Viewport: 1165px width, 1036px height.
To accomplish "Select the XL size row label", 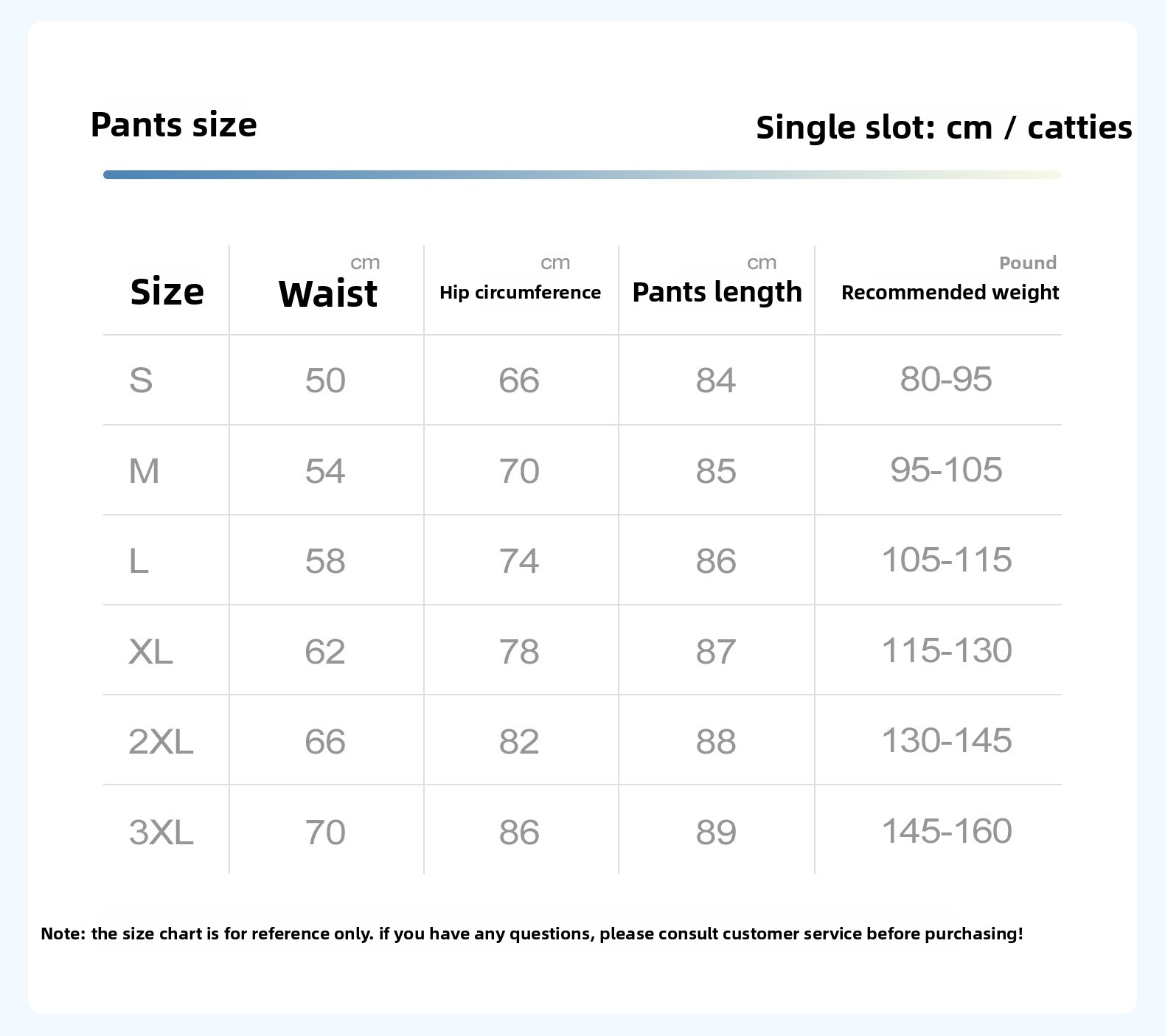I will [x=150, y=651].
